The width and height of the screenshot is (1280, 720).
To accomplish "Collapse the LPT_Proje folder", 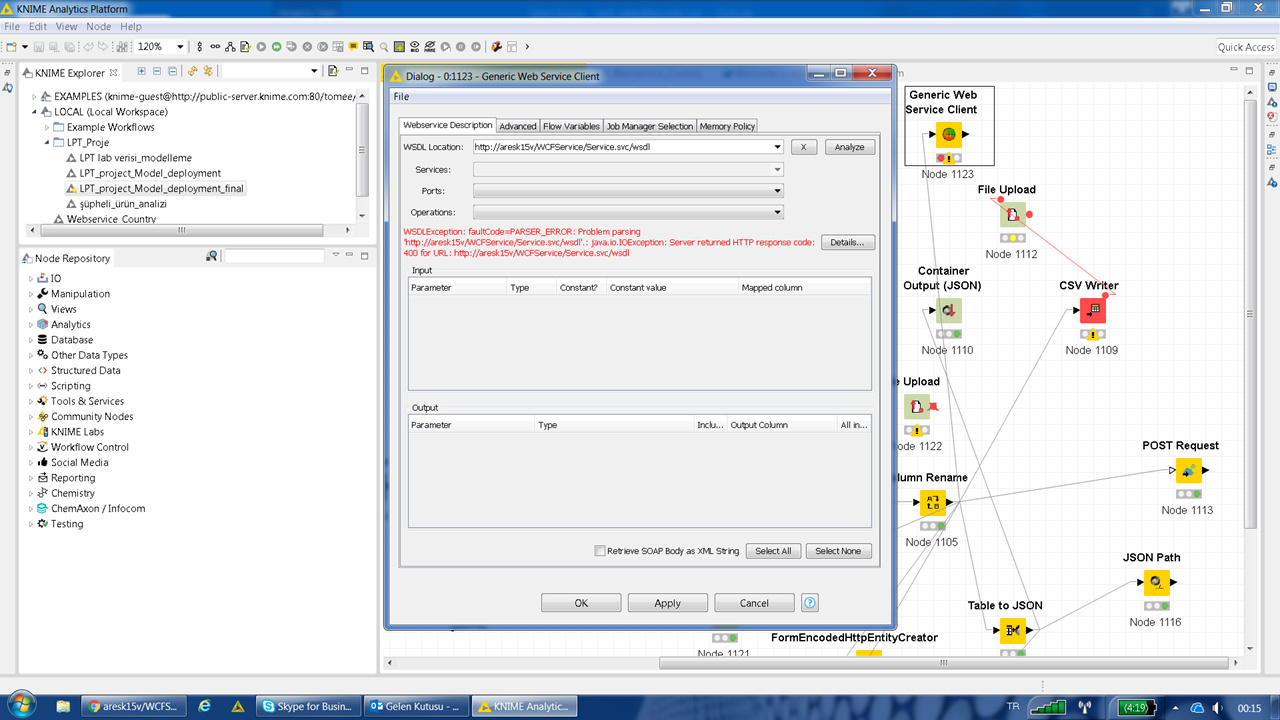I will point(46,143).
